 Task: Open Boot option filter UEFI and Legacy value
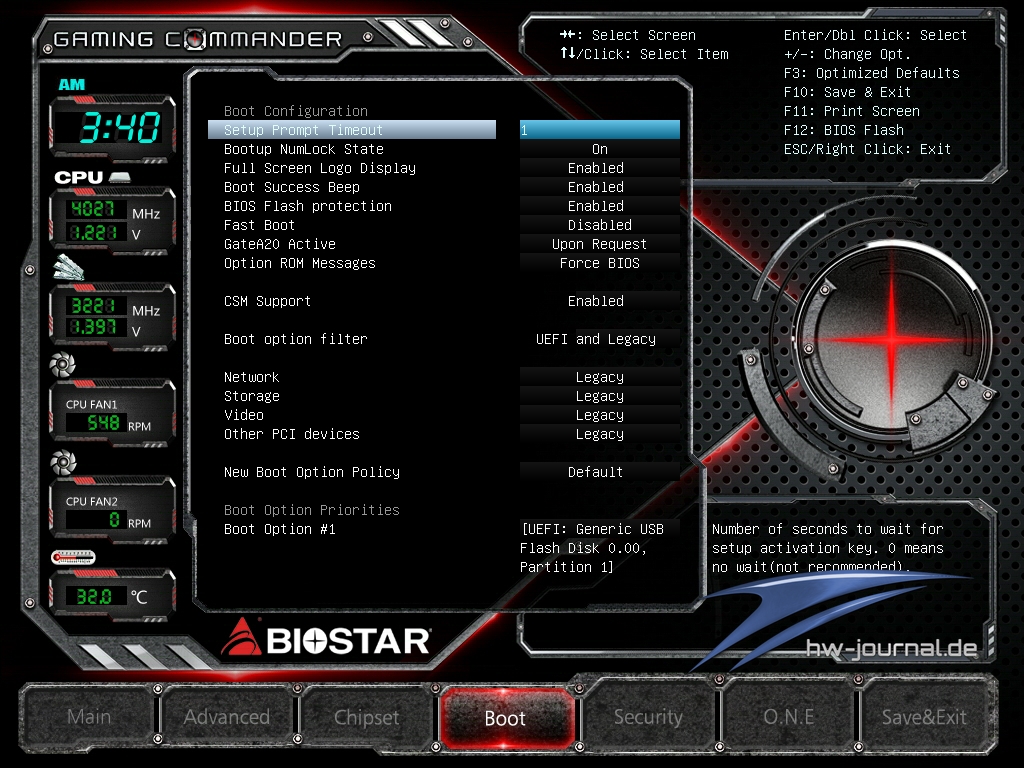point(600,338)
